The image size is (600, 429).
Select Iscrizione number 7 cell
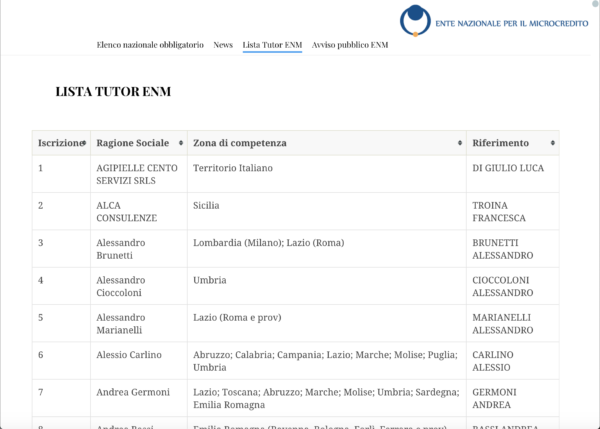tap(61, 398)
